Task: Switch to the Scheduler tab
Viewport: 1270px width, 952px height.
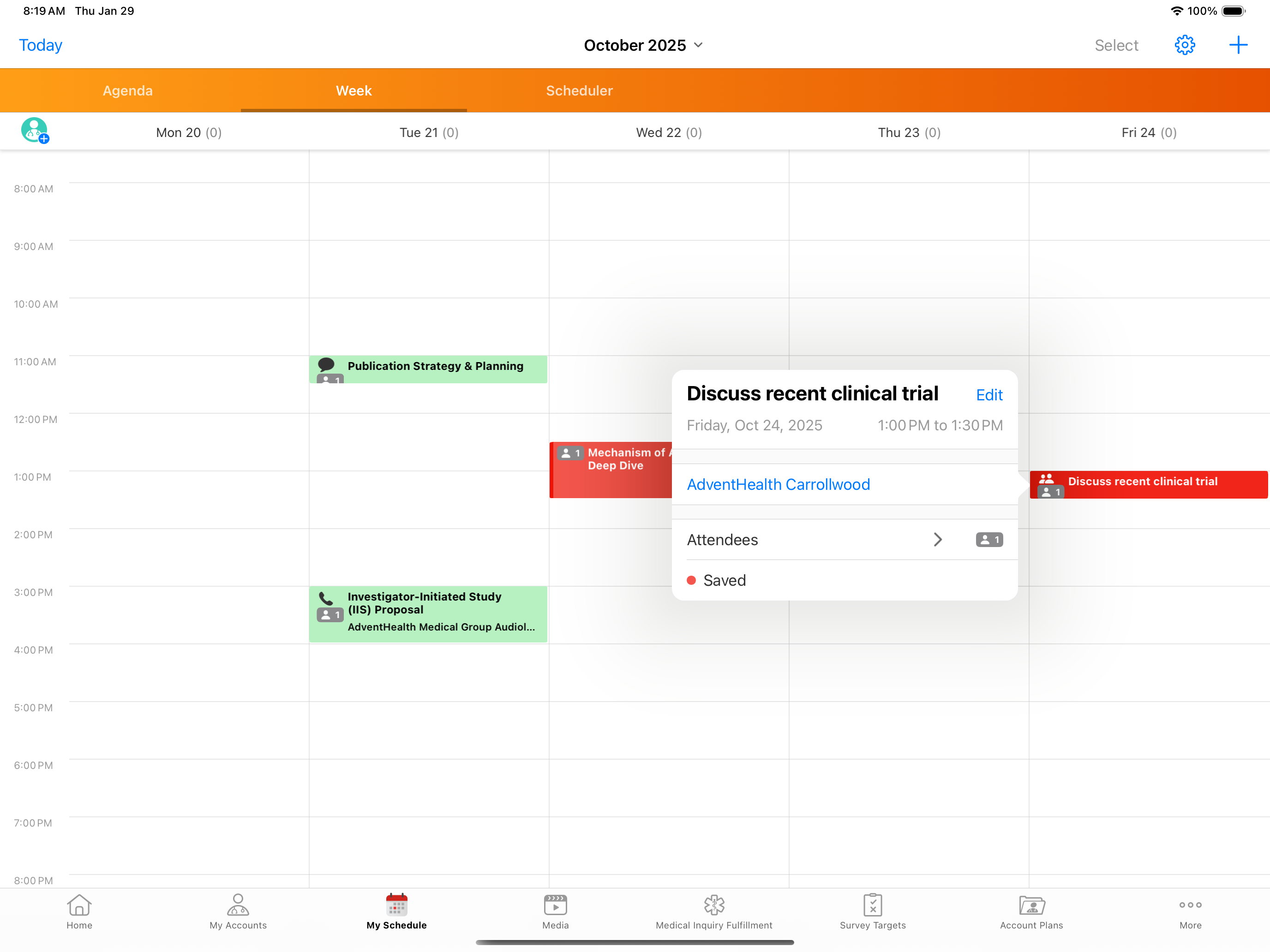Action: 579,91
